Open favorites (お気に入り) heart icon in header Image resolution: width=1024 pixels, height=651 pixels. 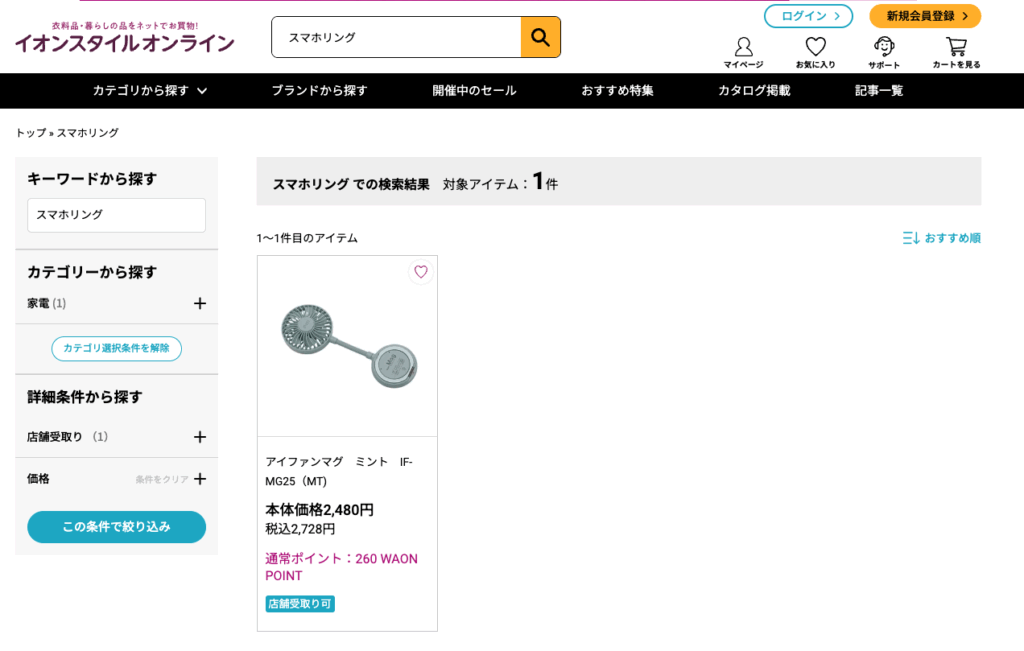click(815, 52)
